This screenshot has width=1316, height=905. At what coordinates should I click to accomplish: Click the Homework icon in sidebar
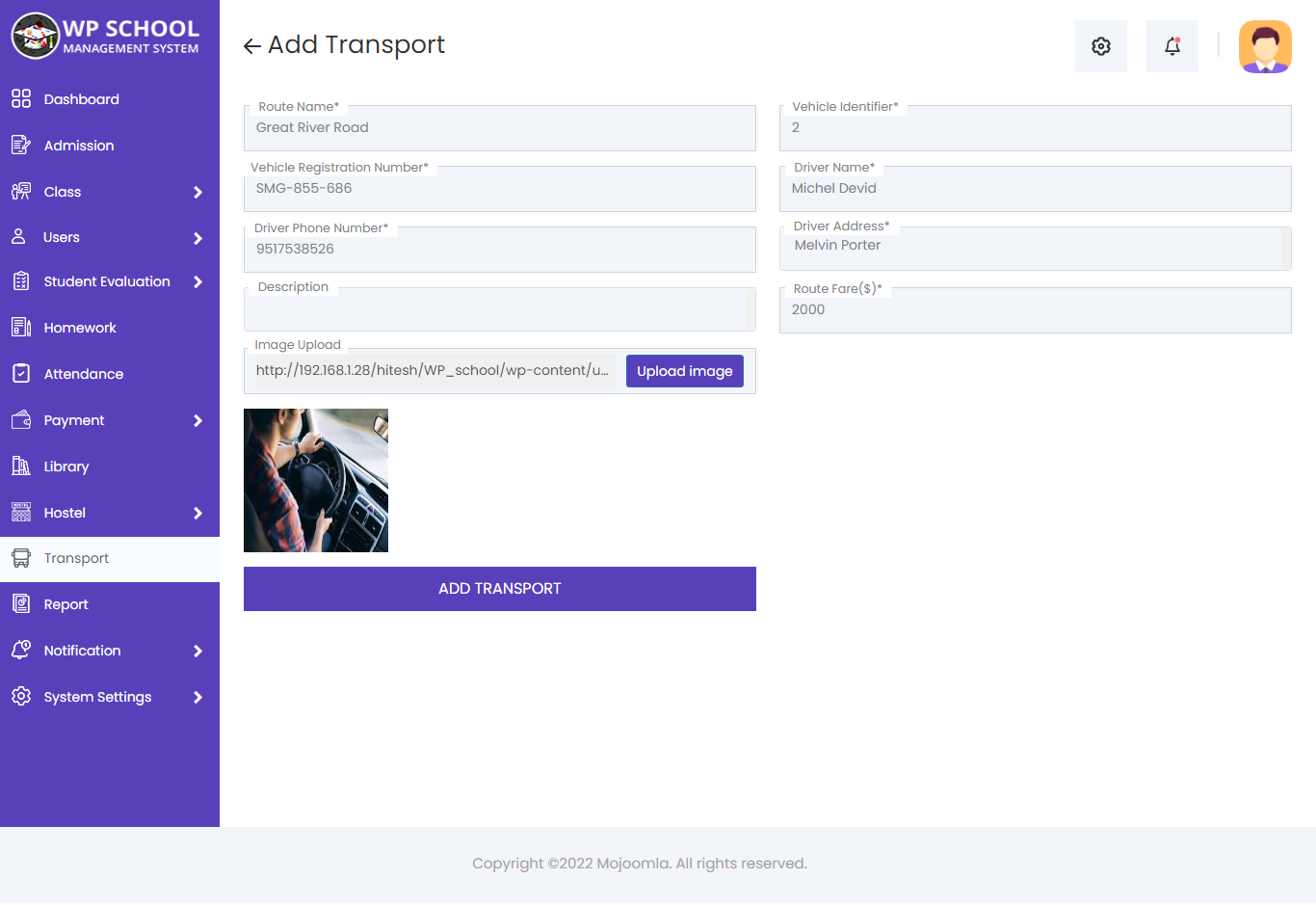(x=21, y=327)
